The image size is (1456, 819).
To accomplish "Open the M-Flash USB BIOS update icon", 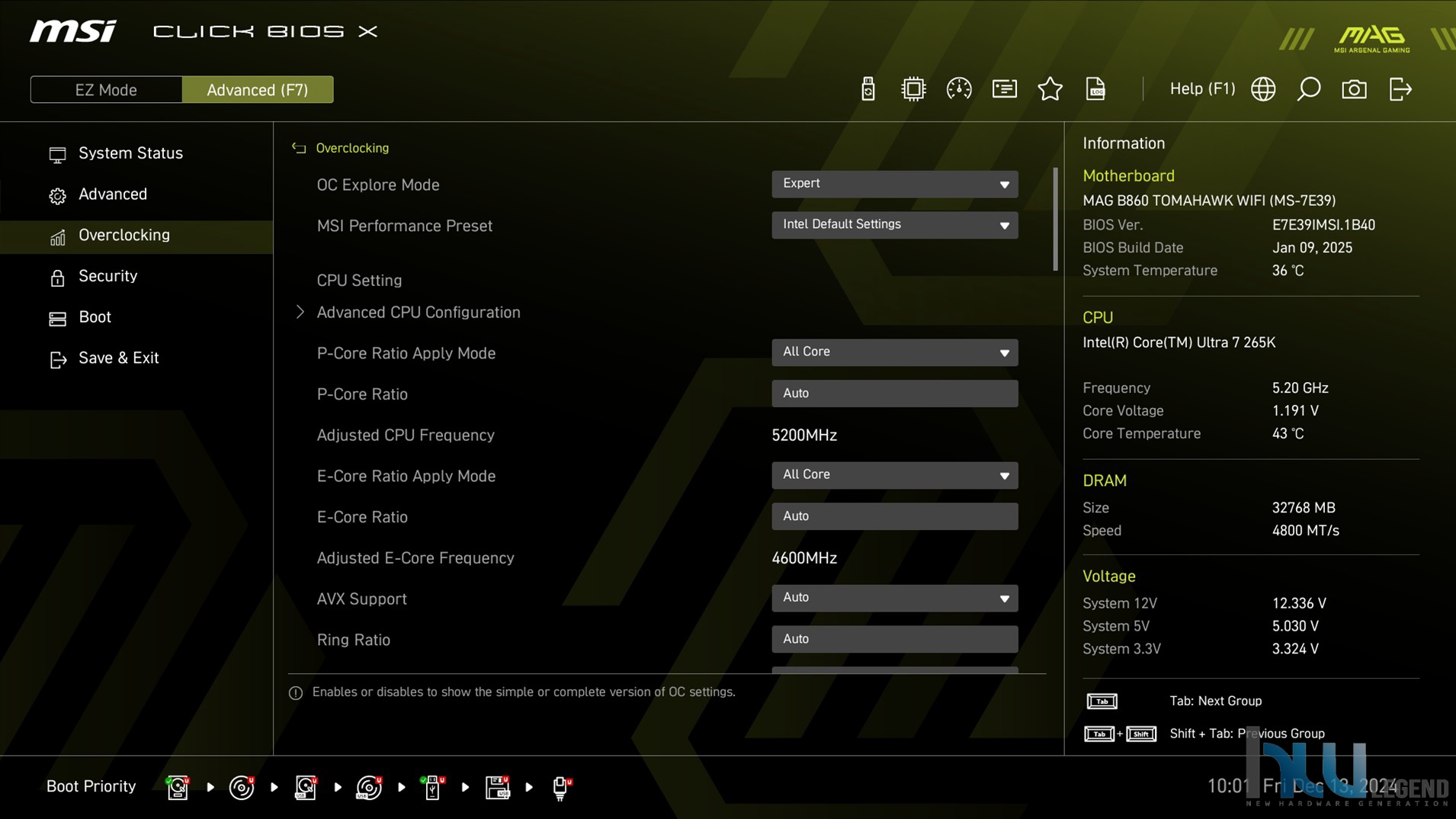I will tap(868, 89).
